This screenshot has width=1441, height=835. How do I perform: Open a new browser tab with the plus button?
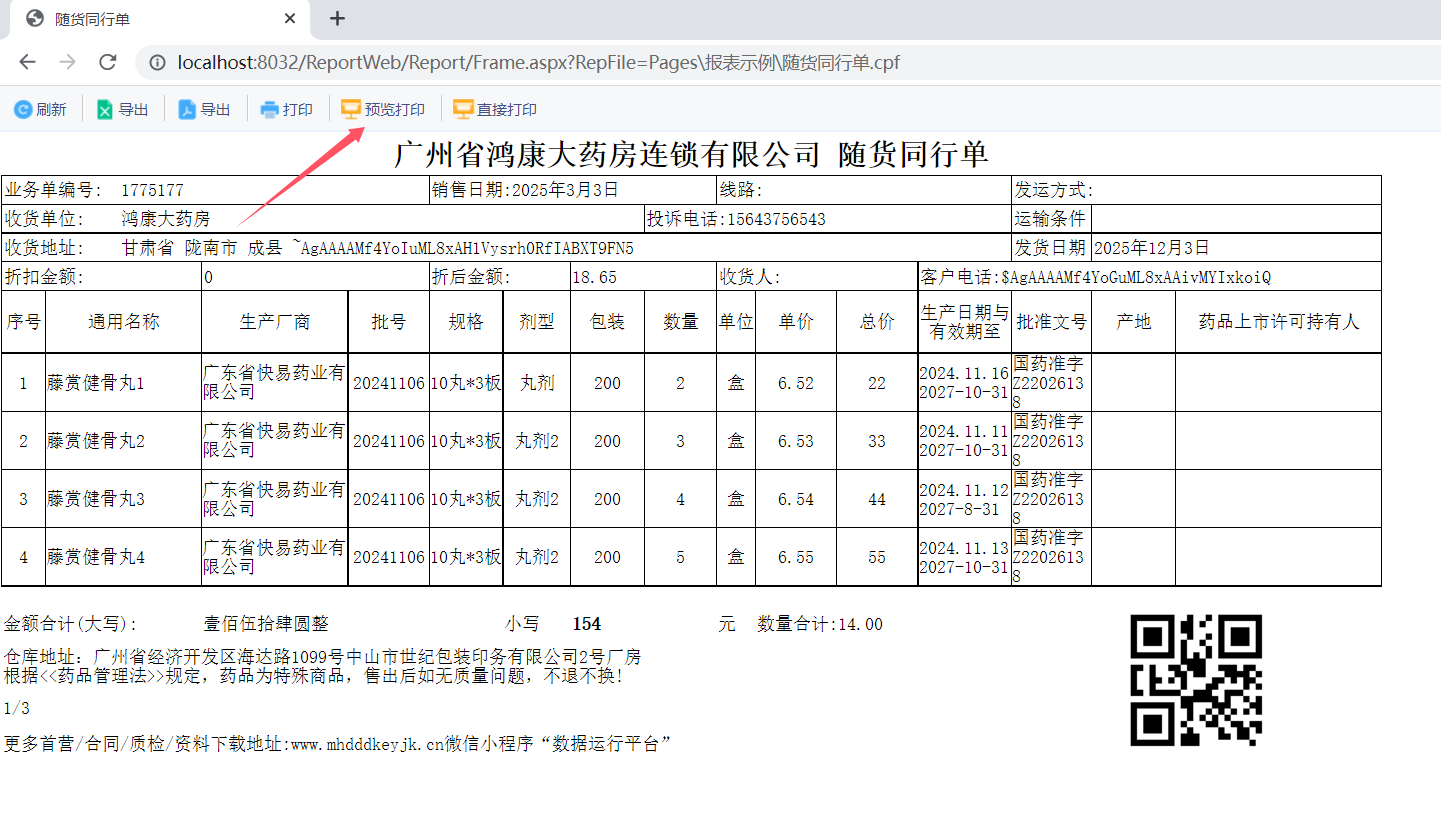pyautogui.click(x=337, y=18)
